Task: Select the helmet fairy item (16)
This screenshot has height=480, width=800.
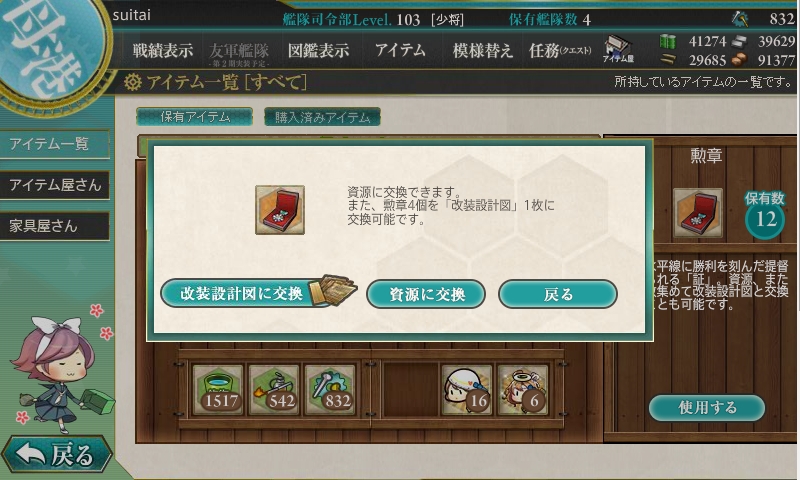Action: click(x=467, y=389)
